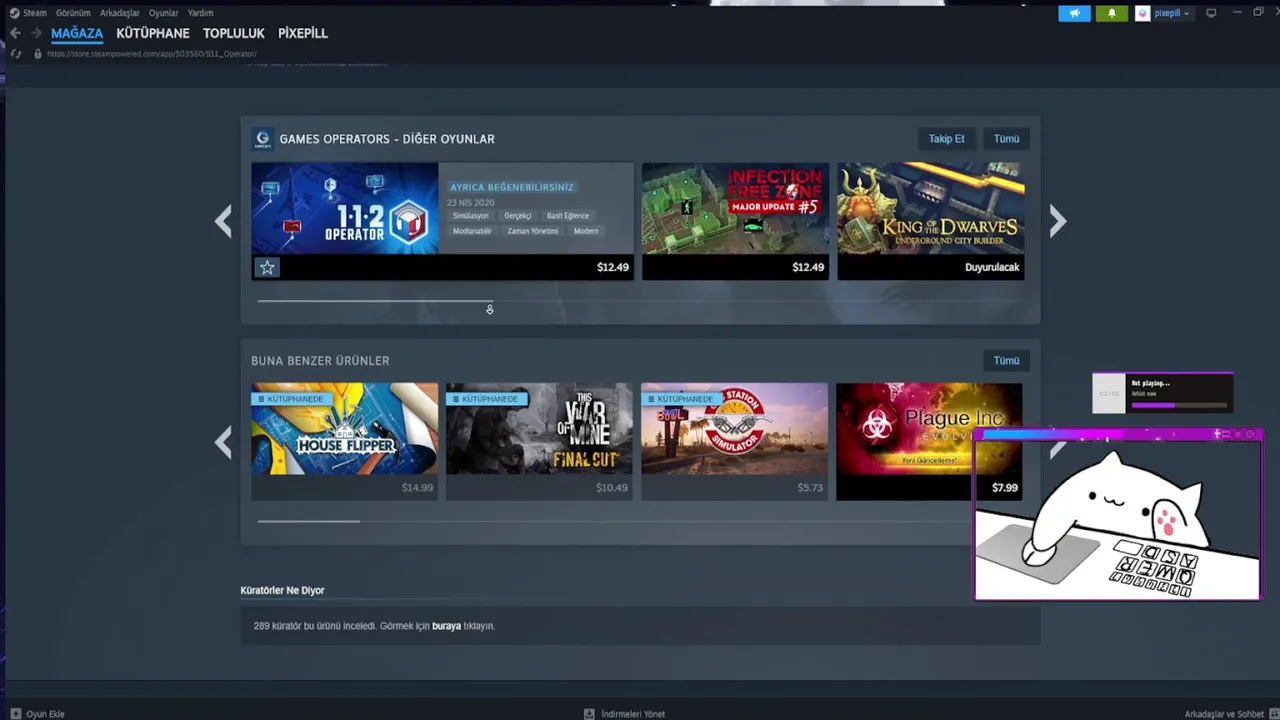Image resolution: width=1280 pixels, height=720 pixels.
Task: Click the Oyun Ekle plus icon
Action: [x=15, y=714]
